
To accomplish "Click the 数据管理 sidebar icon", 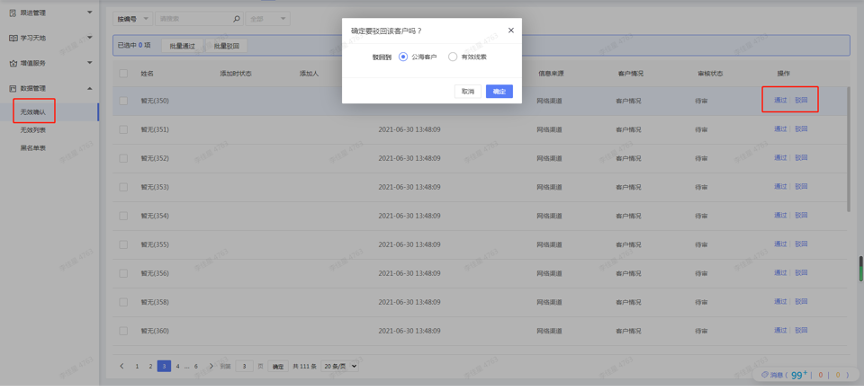I will (x=13, y=88).
